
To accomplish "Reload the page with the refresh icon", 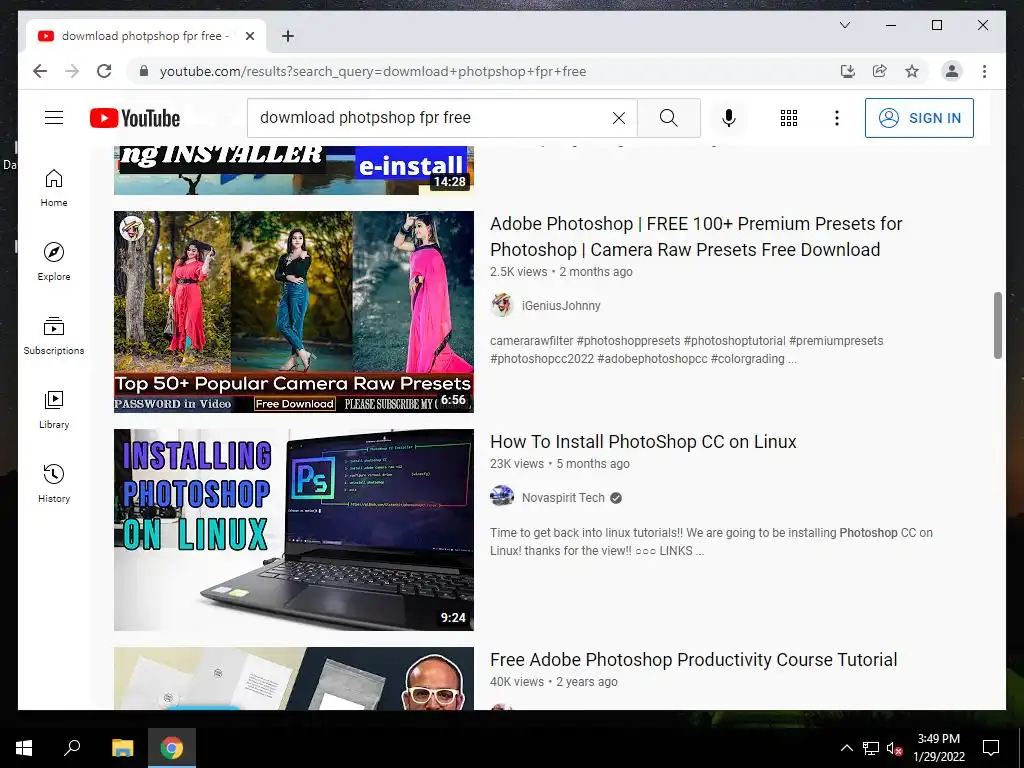I will [x=104, y=71].
